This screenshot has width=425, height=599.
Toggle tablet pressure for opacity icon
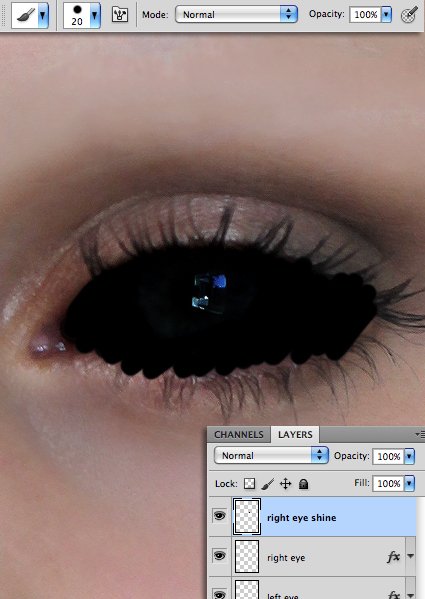(409, 15)
